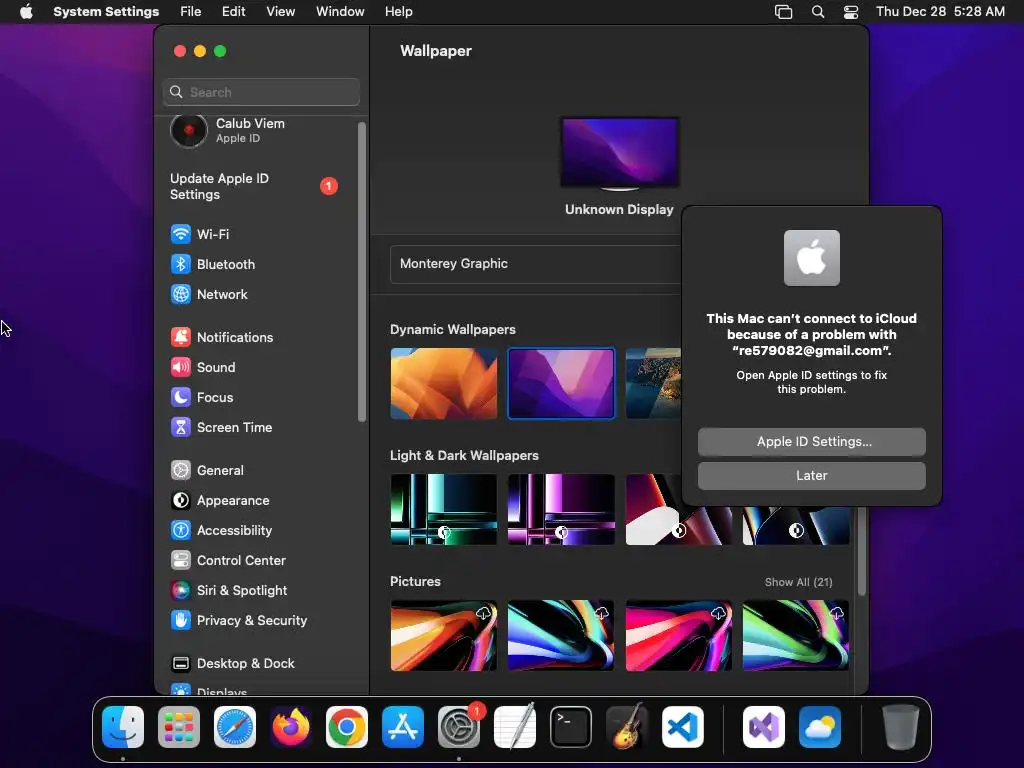This screenshot has width=1024, height=768.
Task: Click the Search field in sidebar
Action: pyautogui.click(x=261, y=92)
